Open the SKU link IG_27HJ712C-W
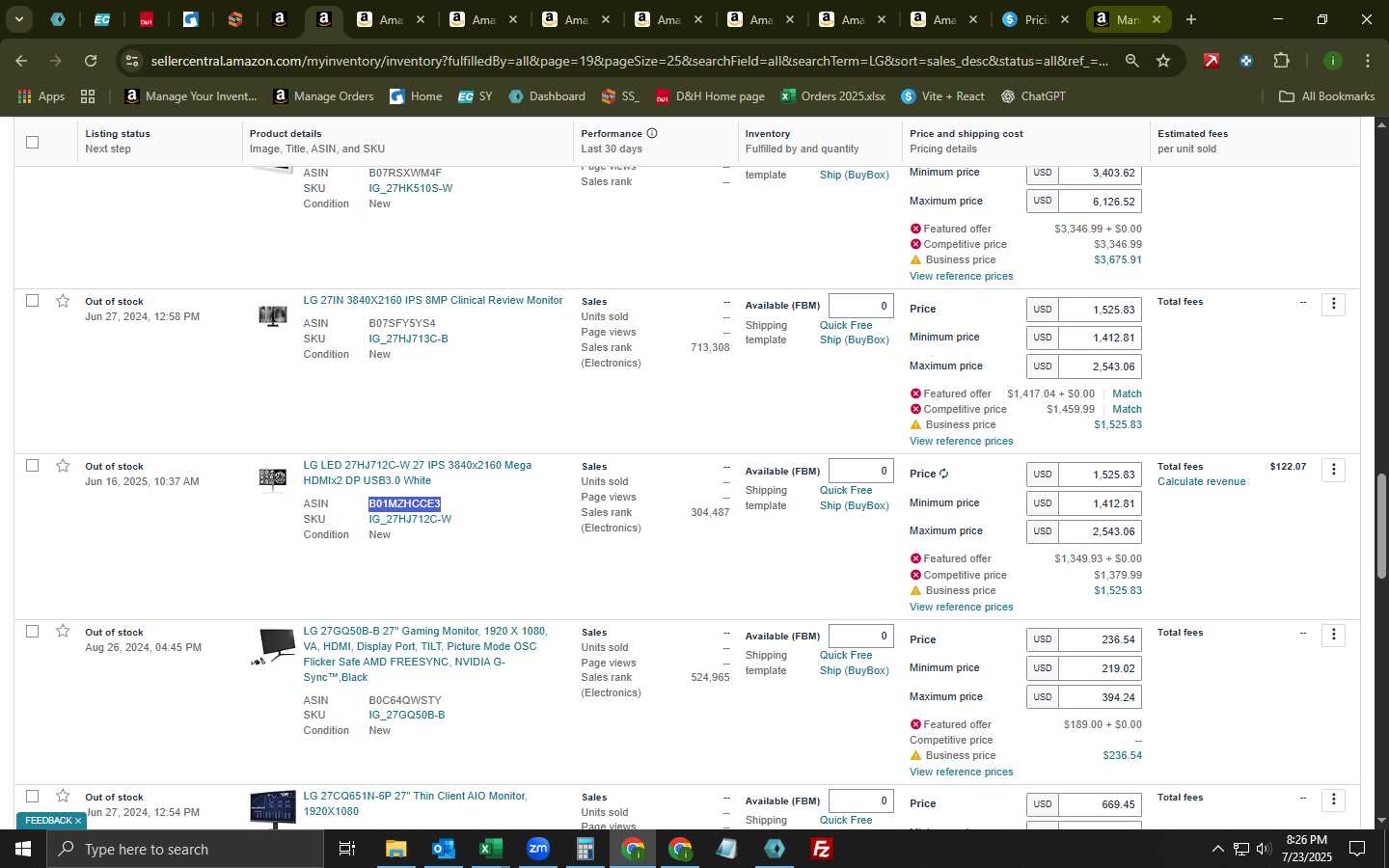Image resolution: width=1389 pixels, height=868 pixels. click(410, 519)
